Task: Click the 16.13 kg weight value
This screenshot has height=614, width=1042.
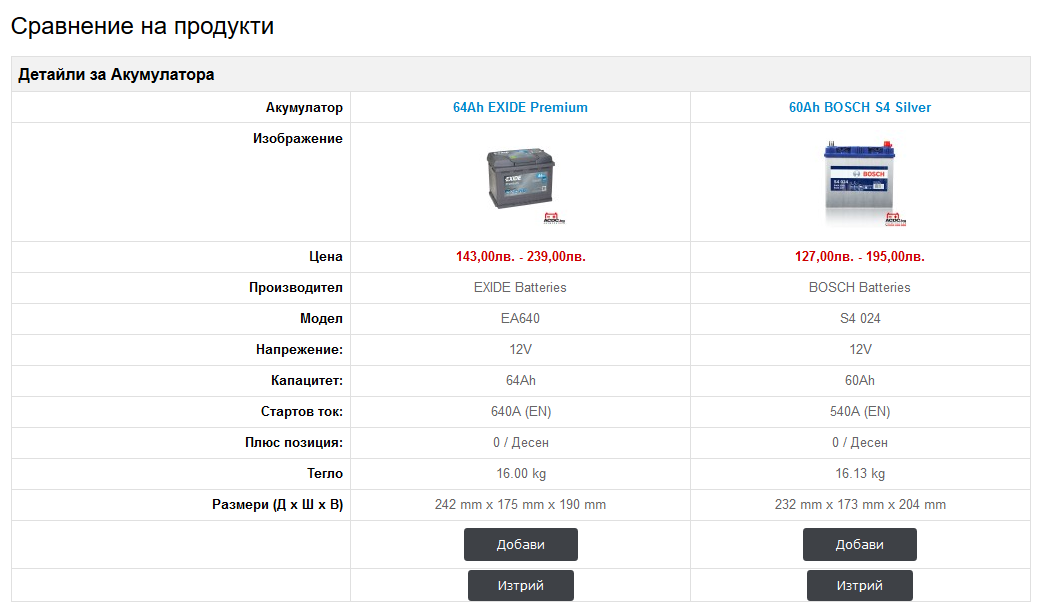Action: point(860,474)
